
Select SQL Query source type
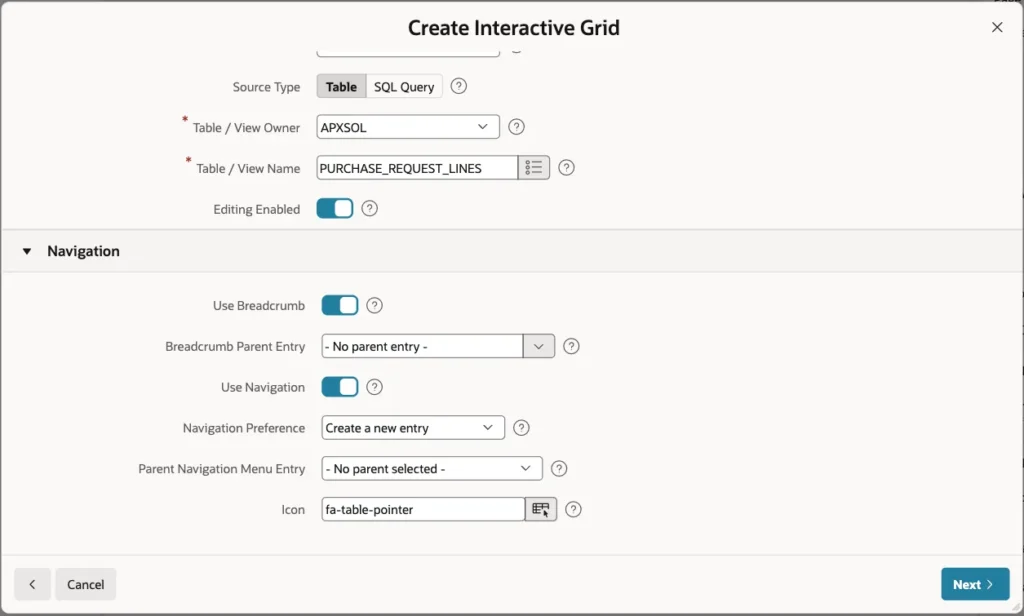[404, 86]
